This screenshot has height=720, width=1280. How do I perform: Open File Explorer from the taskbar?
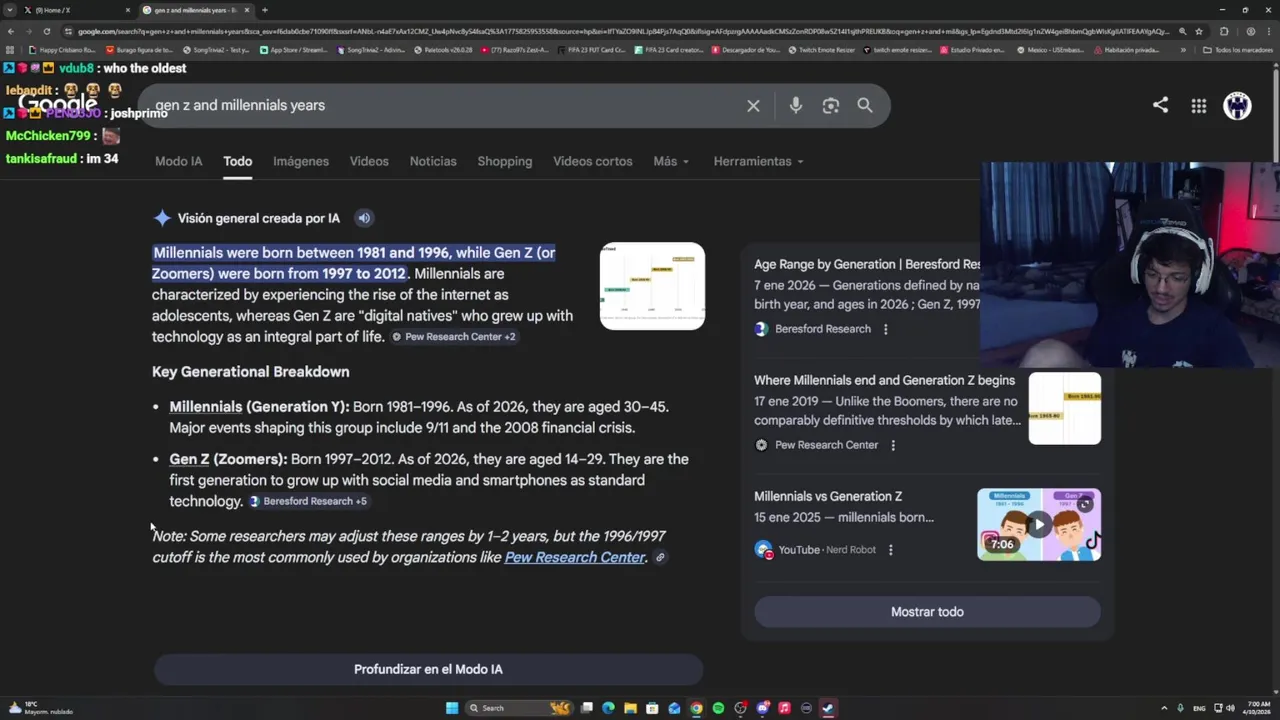coord(630,708)
